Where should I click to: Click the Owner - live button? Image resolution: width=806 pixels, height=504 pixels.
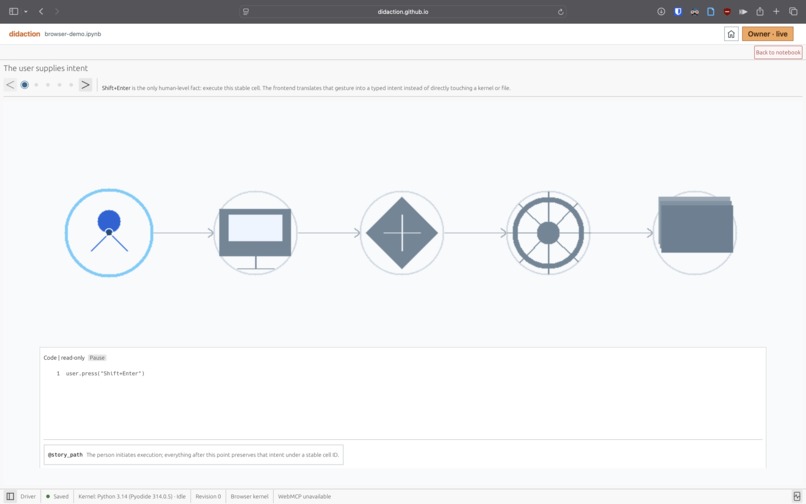coord(767,34)
